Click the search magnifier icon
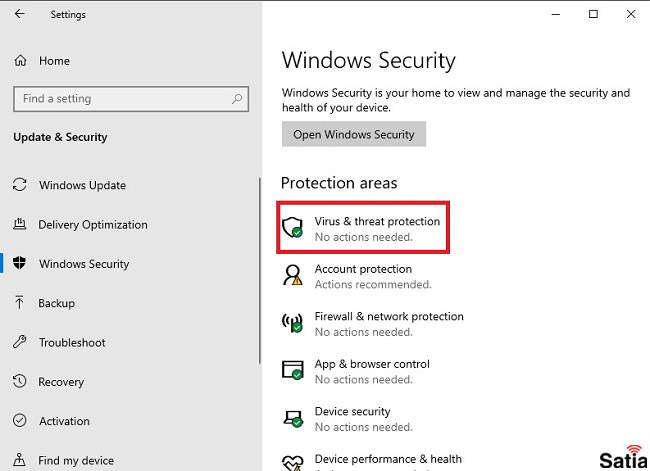This screenshot has height=471, width=650. pyautogui.click(x=237, y=99)
